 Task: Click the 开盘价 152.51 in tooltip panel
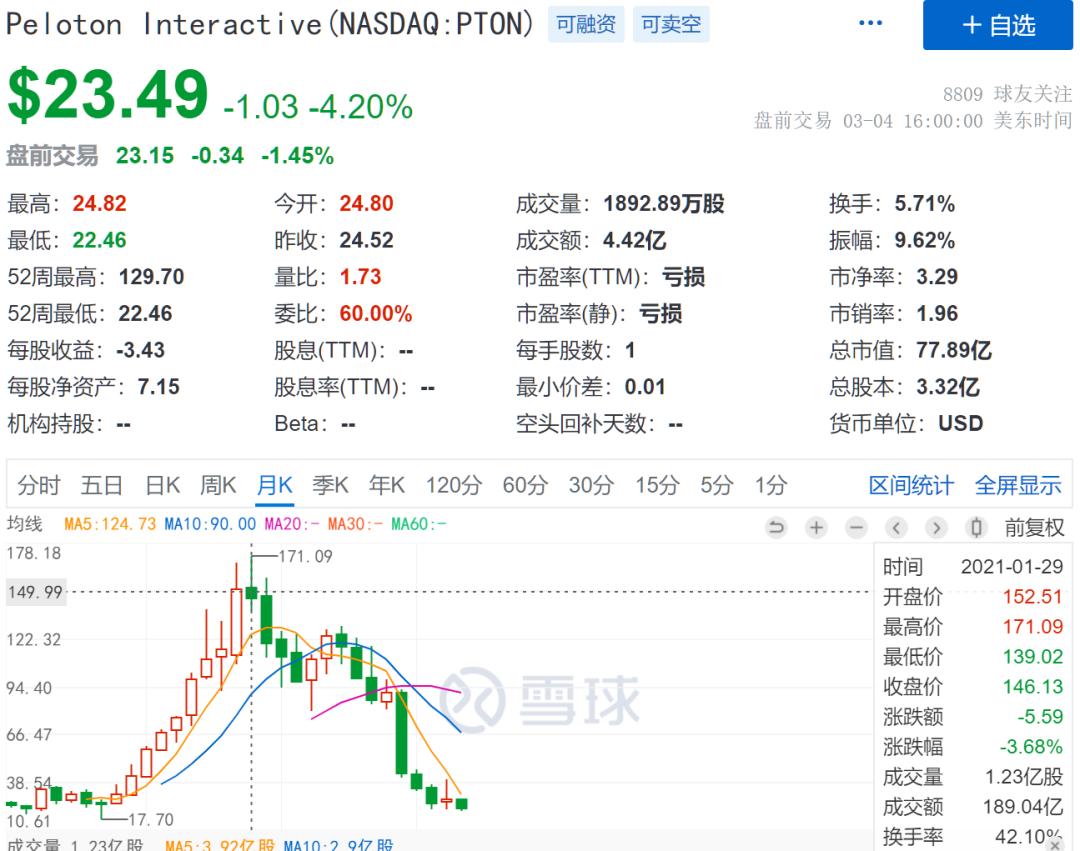click(973, 596)
